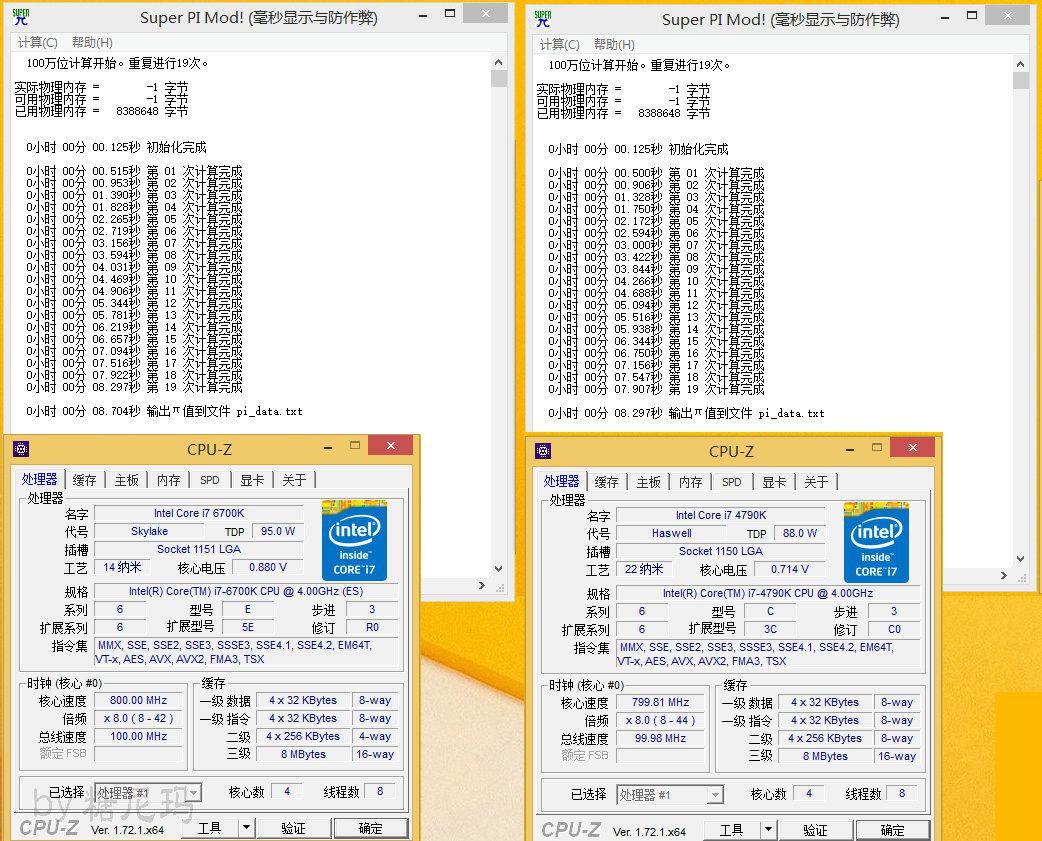Image resolution: width=1042 pixels, height=841 pixels.
Task: Switch to 主板 tab in left CPU-Z
Action: tap(126, 480)
